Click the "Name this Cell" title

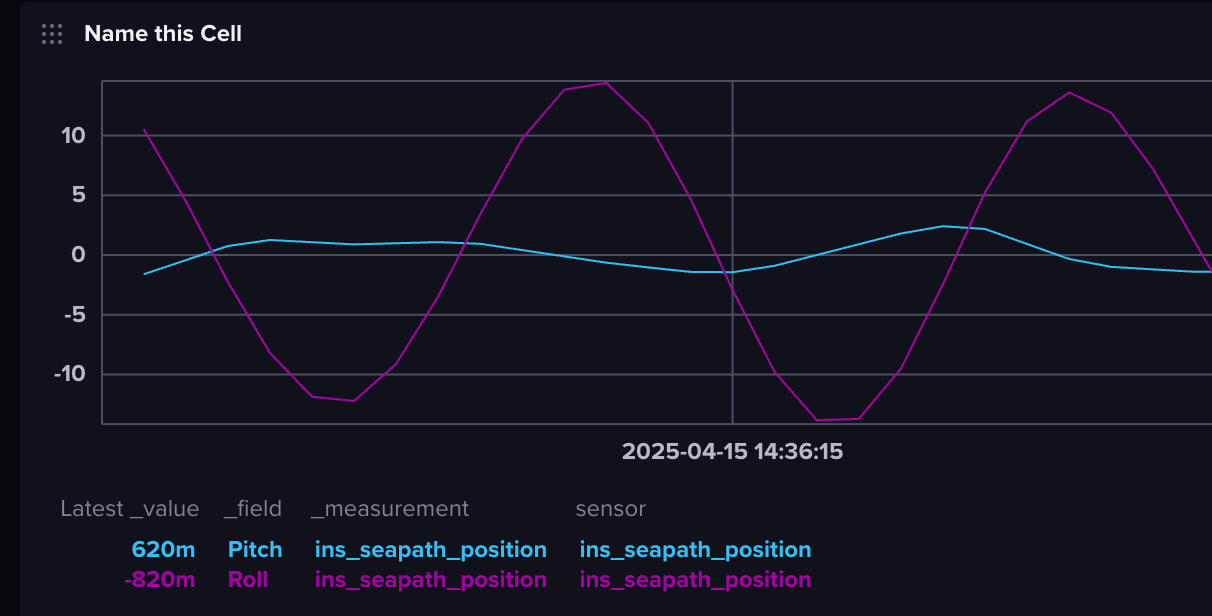tap(162, 34)
